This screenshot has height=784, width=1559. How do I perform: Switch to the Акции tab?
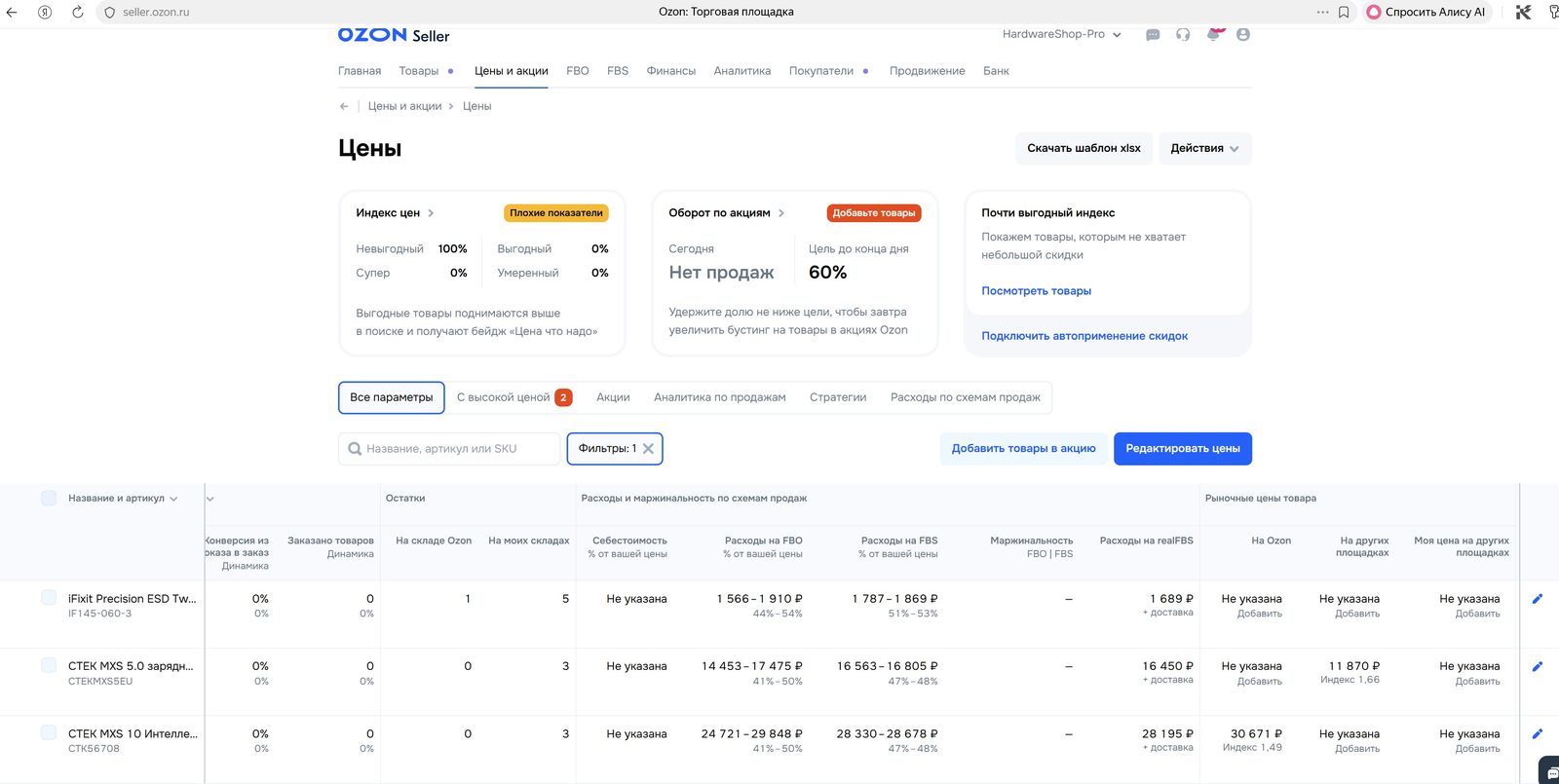pos(613,397)
